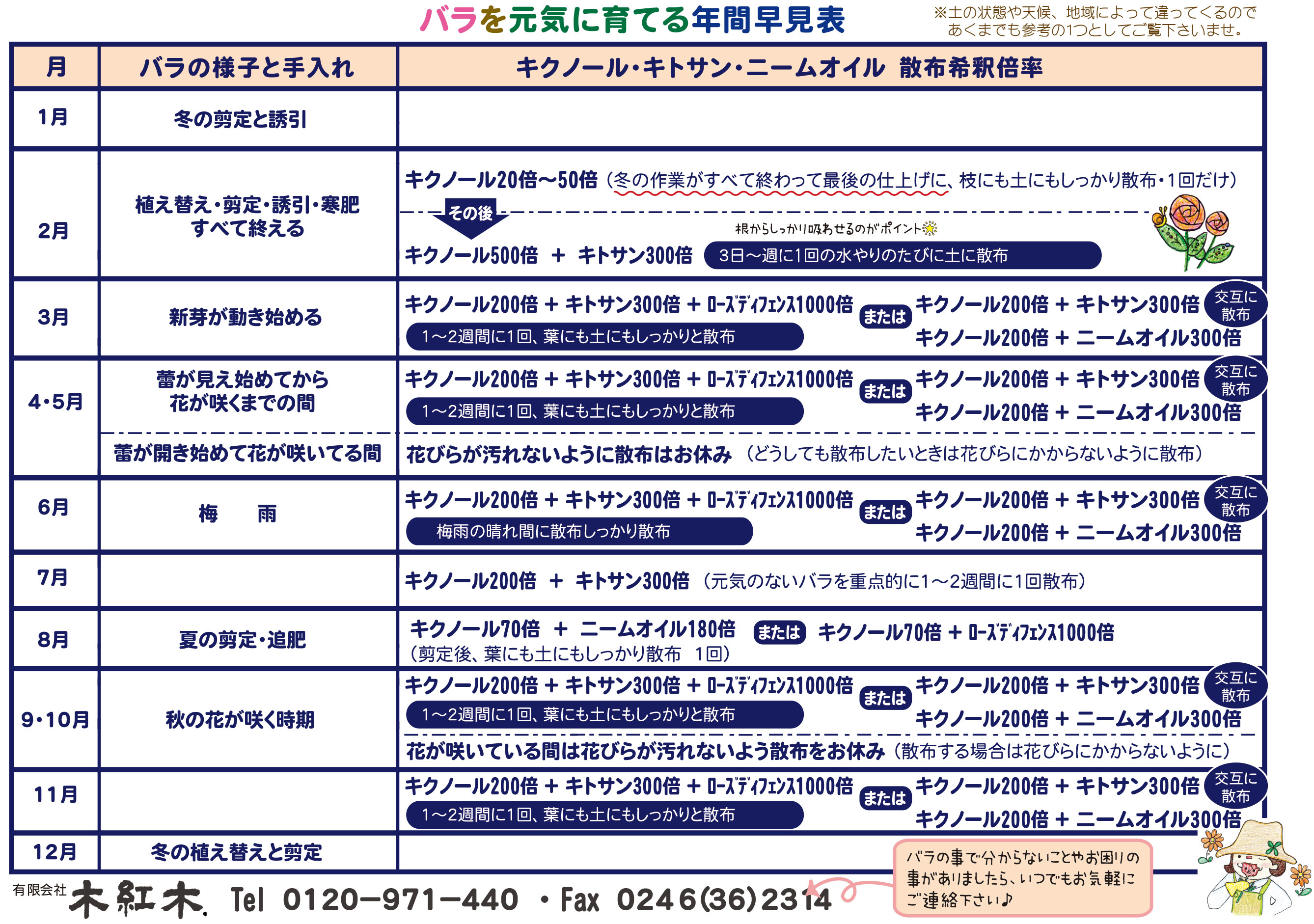Click the 交互に散布 badge in the 3月 row
This screenshot has width=1314, height=924.
point(1235,305)
